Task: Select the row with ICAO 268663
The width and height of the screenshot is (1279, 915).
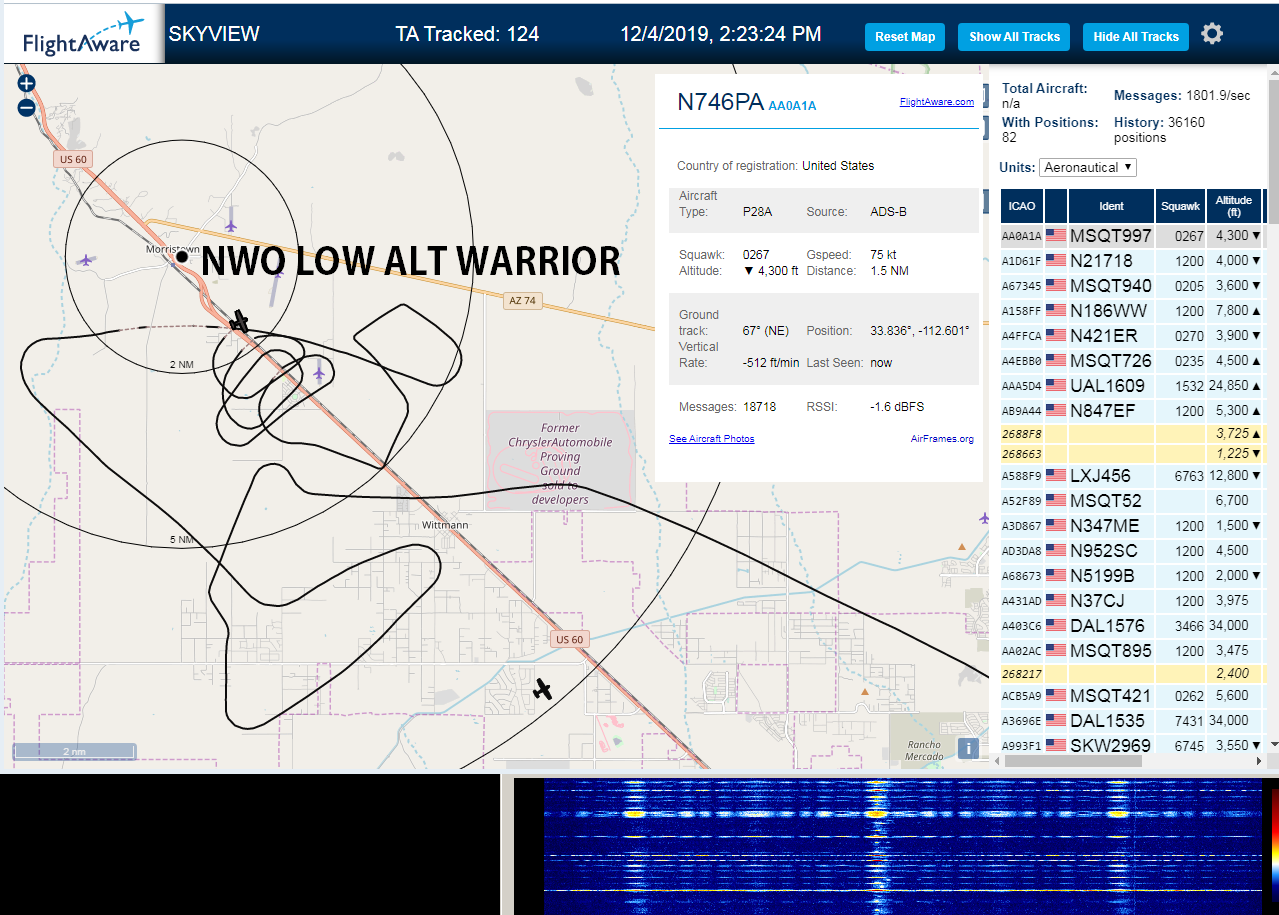Action: click(x=1132, y=454)
